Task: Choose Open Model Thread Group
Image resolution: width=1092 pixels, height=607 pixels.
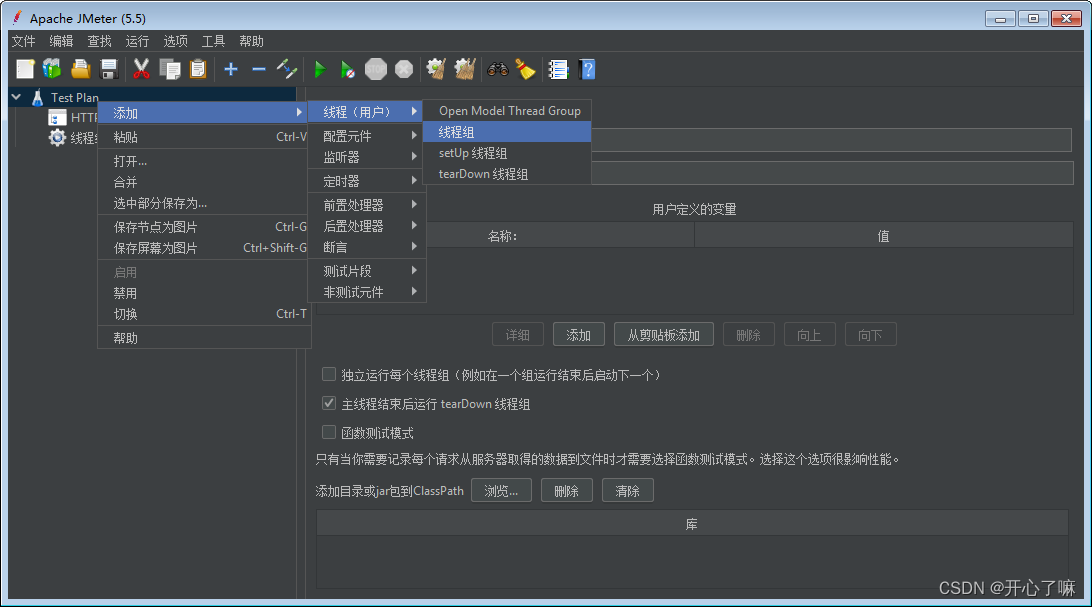Action: click(x=507, y=111)
